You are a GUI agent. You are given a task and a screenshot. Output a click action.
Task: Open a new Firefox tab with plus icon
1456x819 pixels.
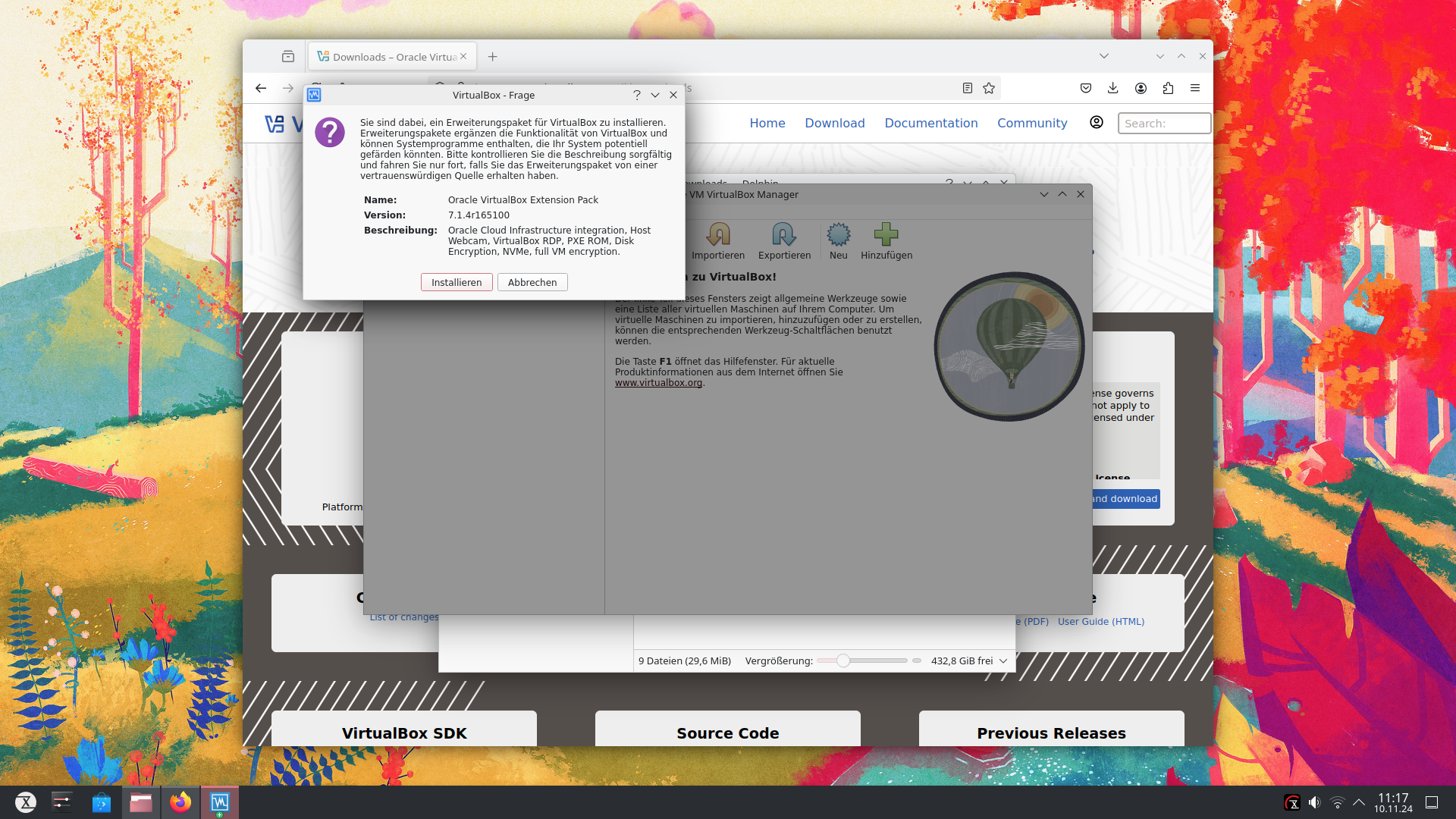pos(493,57)
